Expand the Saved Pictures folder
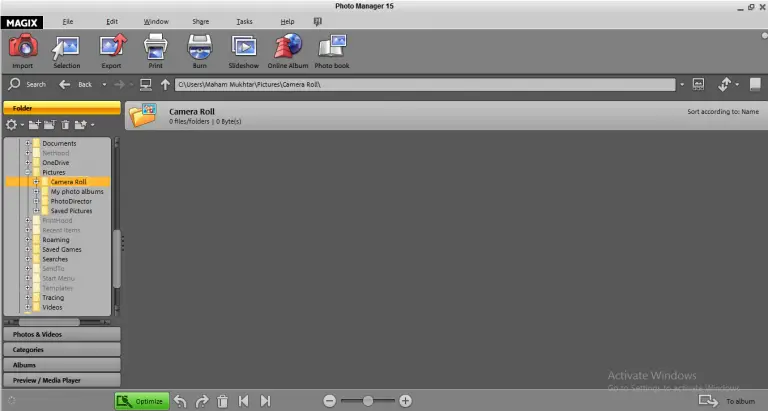Viewport: 768px width, 411px height. pyautogui.click(x=36, y=211)
